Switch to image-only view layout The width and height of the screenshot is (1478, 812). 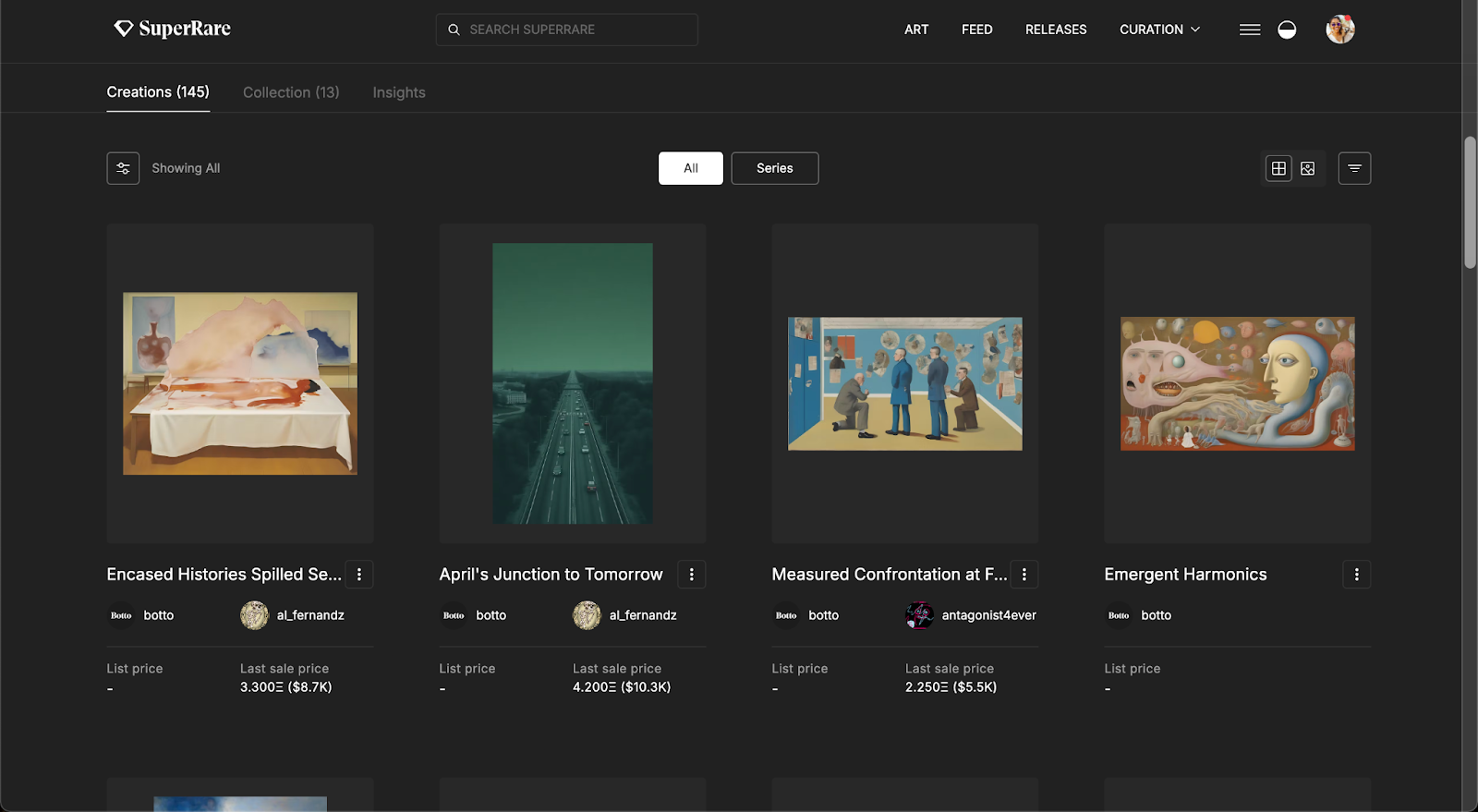[1308, 168]
